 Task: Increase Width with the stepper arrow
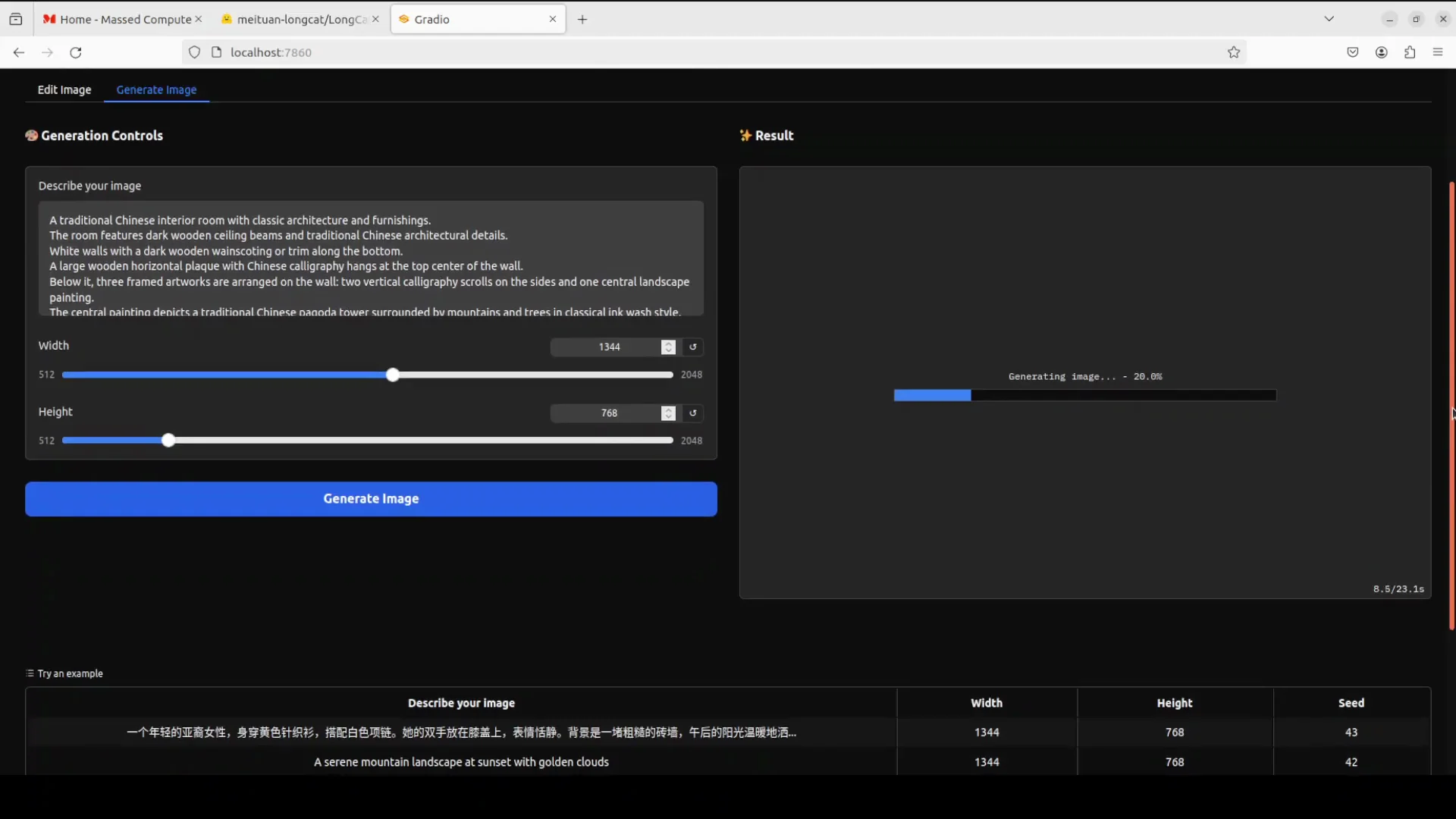668,343
